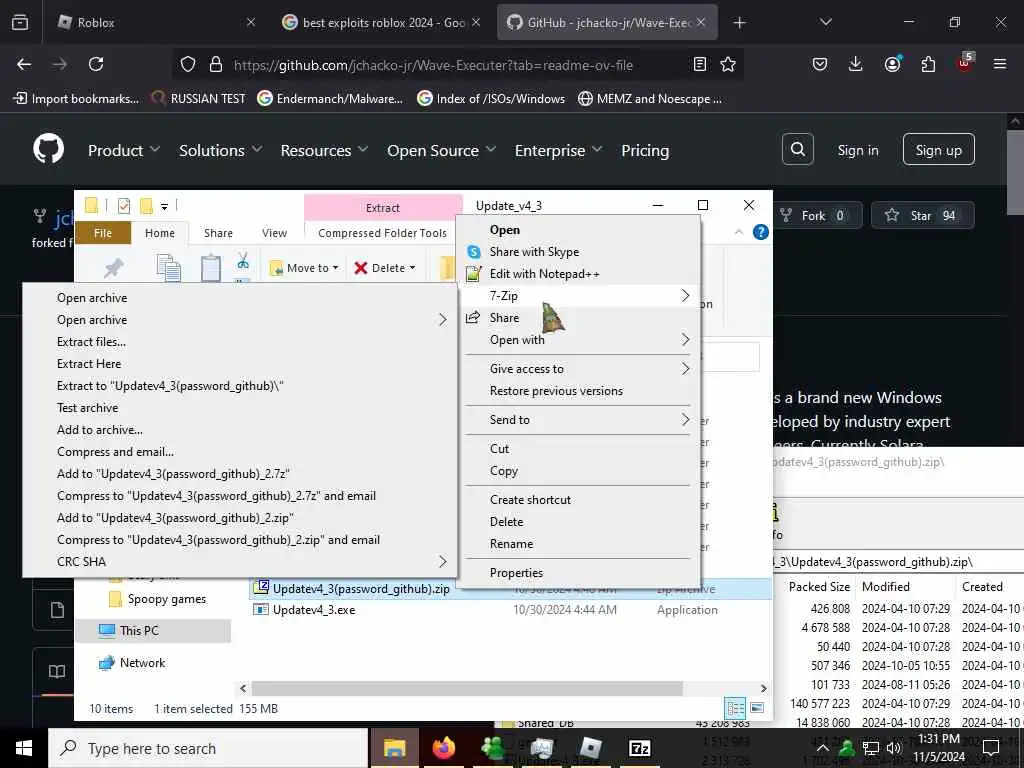Open the RUSSIAN TEST bookmark
The image size is (1024, 768).
click(x=199, y=99)
